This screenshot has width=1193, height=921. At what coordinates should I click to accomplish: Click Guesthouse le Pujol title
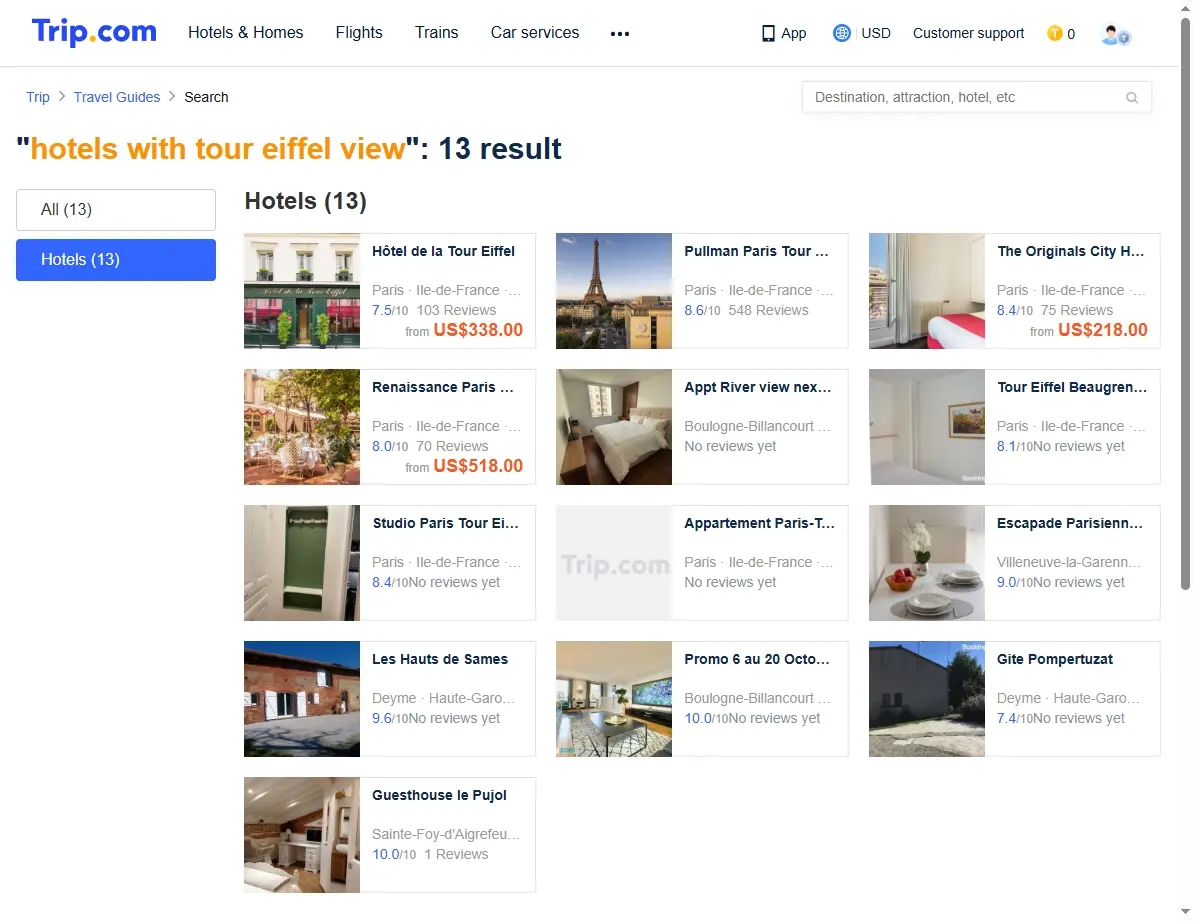point(439,796)
